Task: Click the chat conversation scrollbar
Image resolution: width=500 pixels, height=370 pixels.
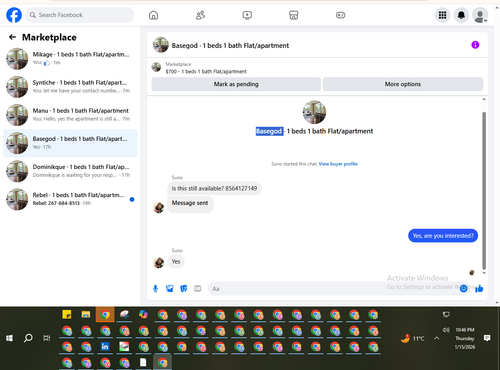Action: tap(484, 190)
